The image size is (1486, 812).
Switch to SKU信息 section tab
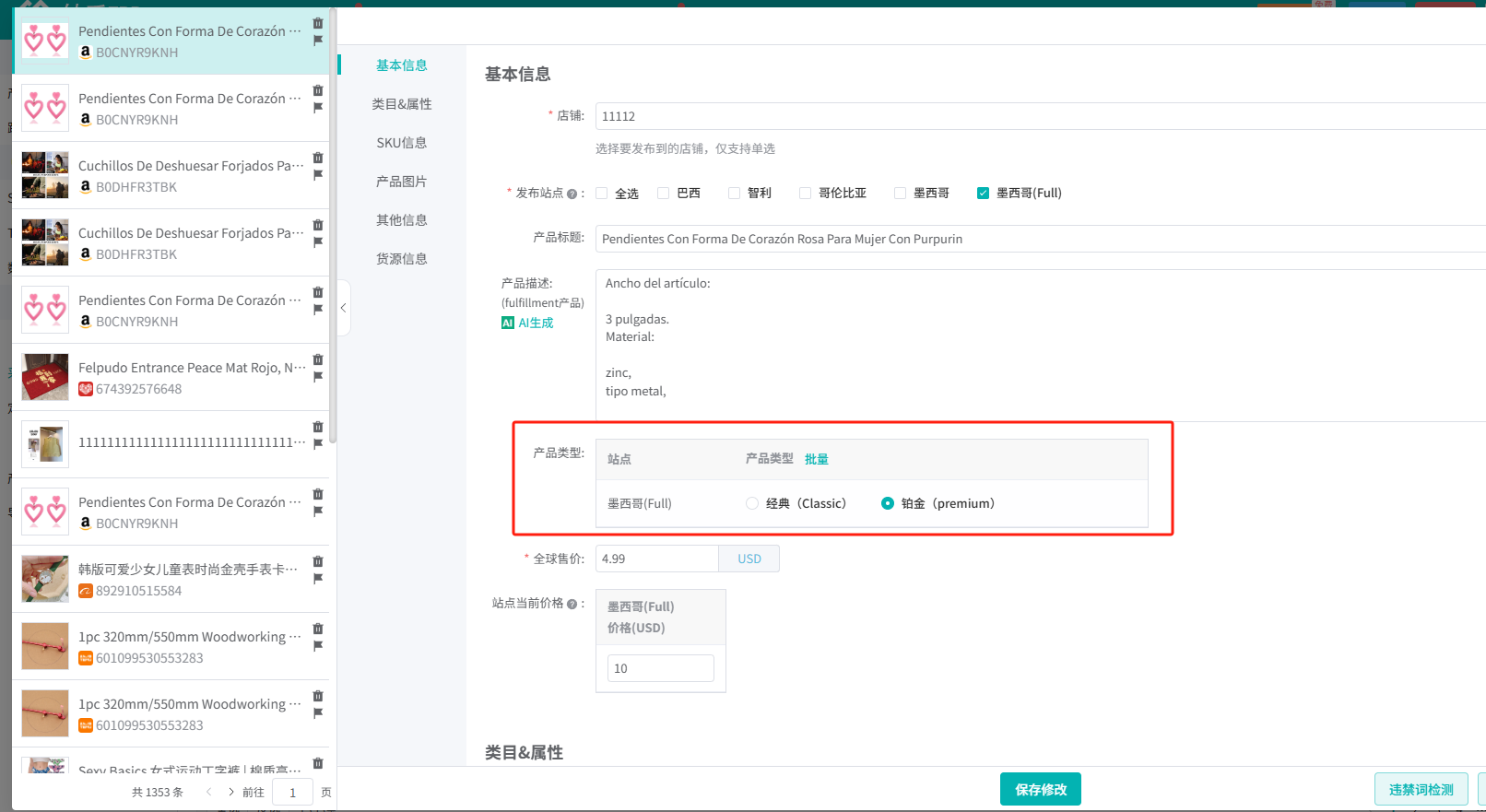point(401,143)
